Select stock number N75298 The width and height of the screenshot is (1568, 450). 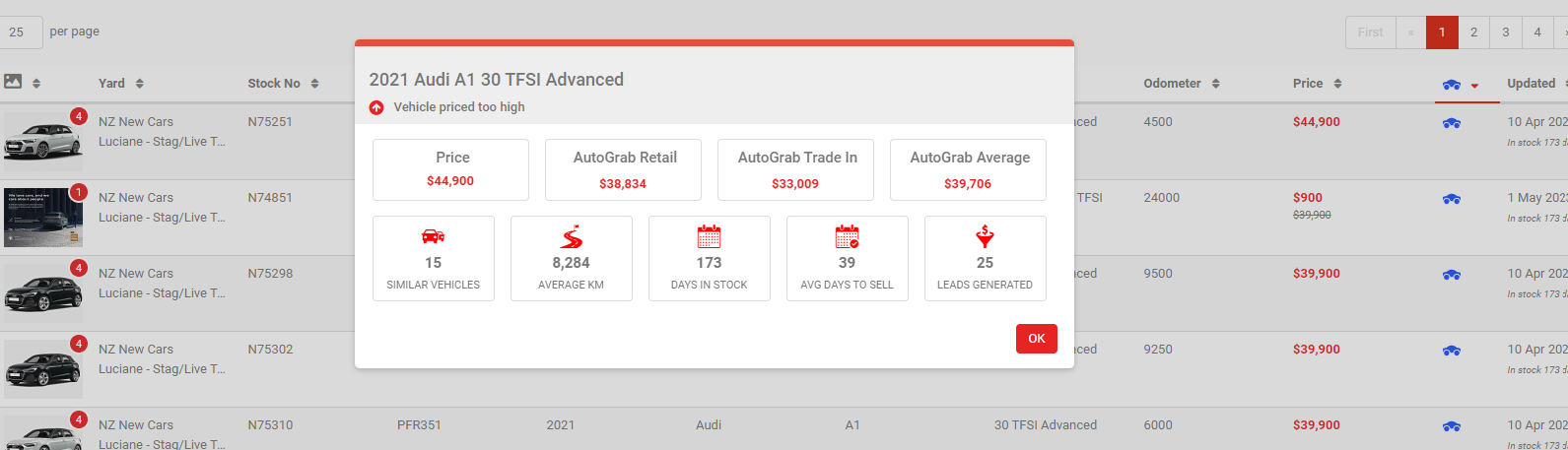coord(270,274)
